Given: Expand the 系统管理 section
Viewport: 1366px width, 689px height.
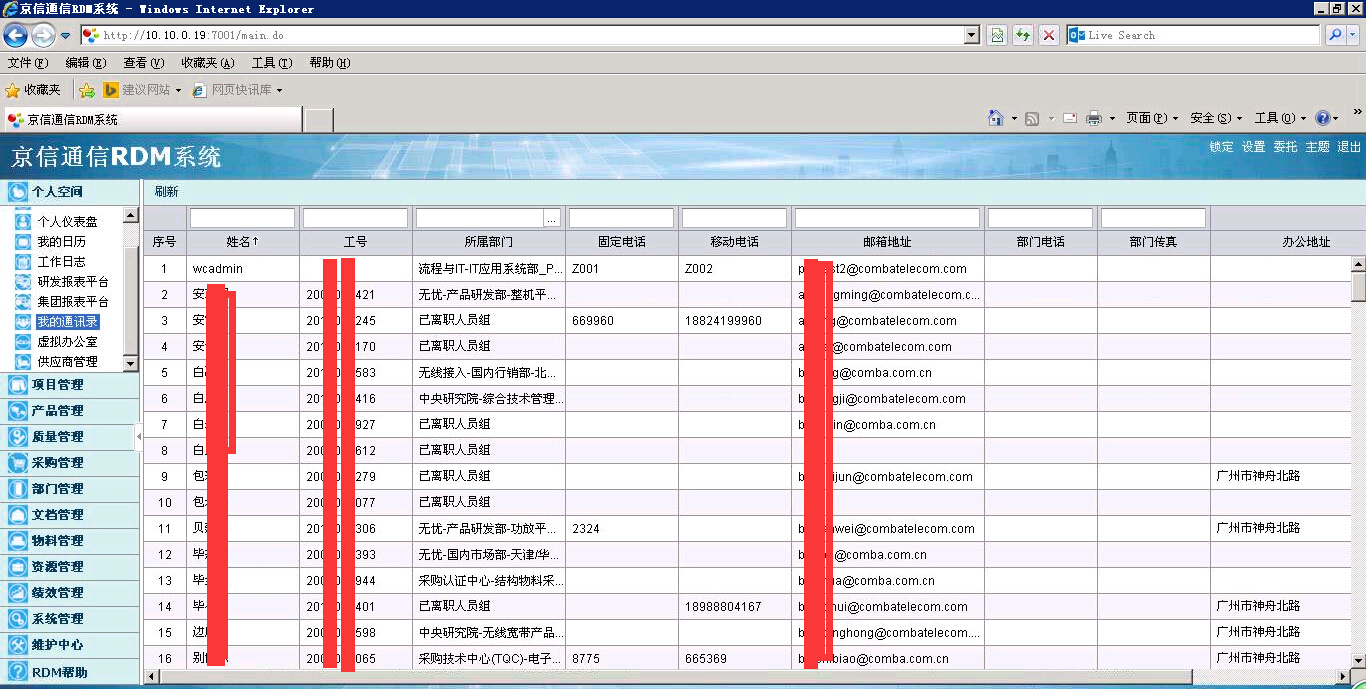Looking at the screenshot, I should (x=70, y=619).
